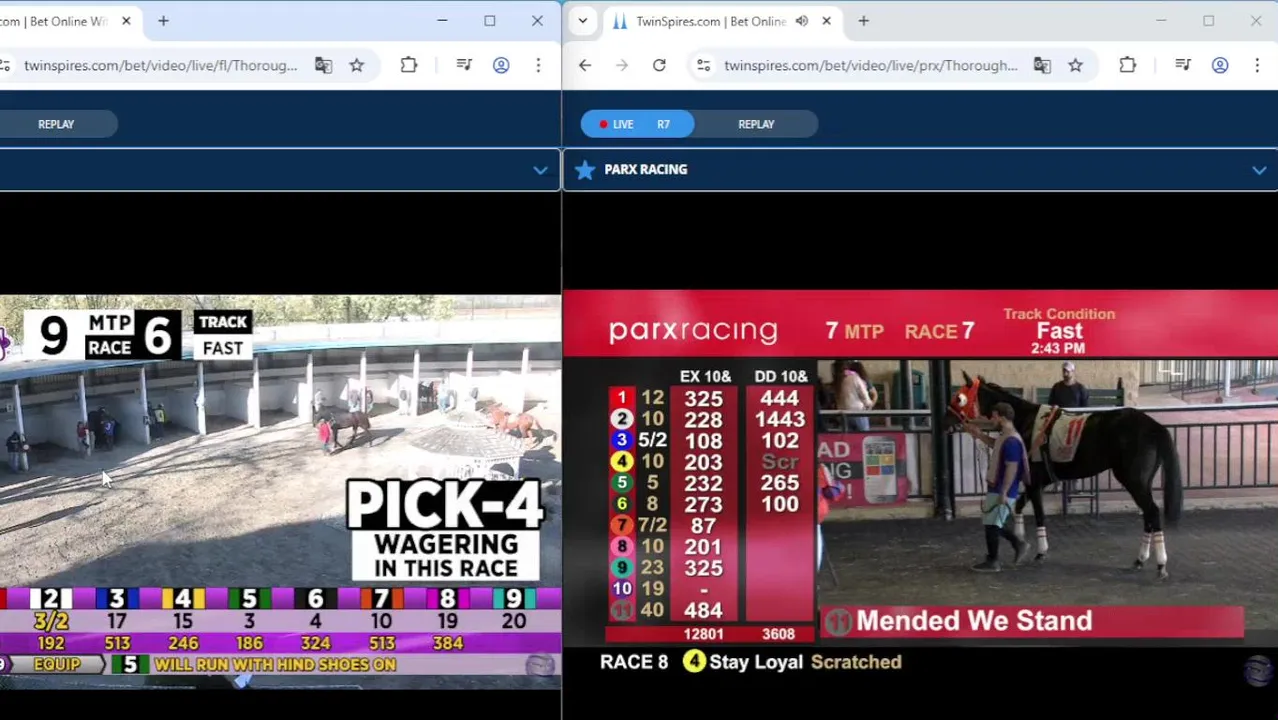Open Chrome three-dot menu in left window
Image resolution: width=1278 pixels, height=720 pixels.
tap(538, 65)
